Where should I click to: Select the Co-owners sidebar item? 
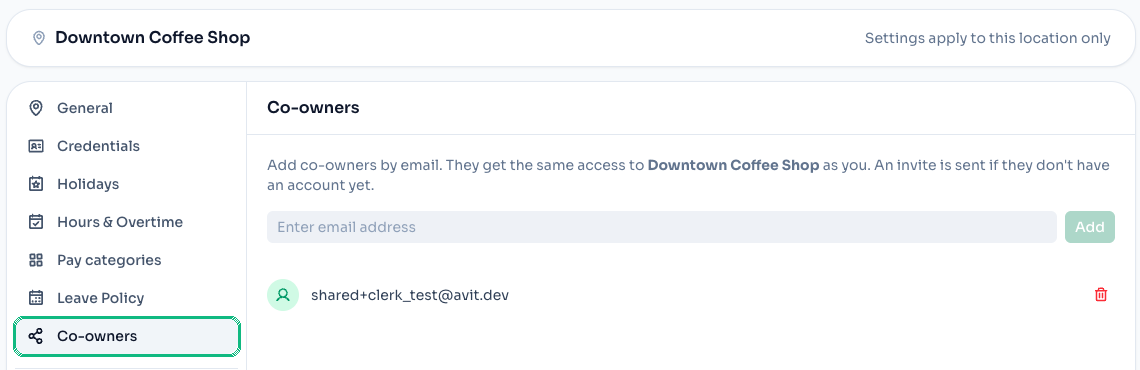(127, 337)
